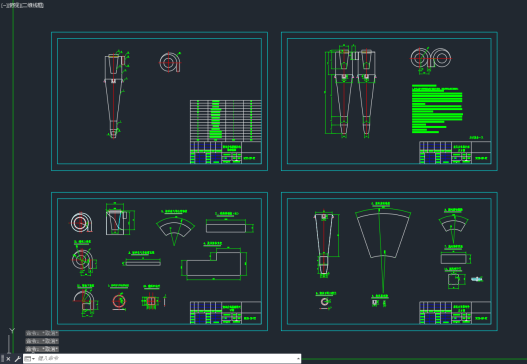Select the UCS Y axis icon
This screenshot has height=364, width=527.
(12, 331)
